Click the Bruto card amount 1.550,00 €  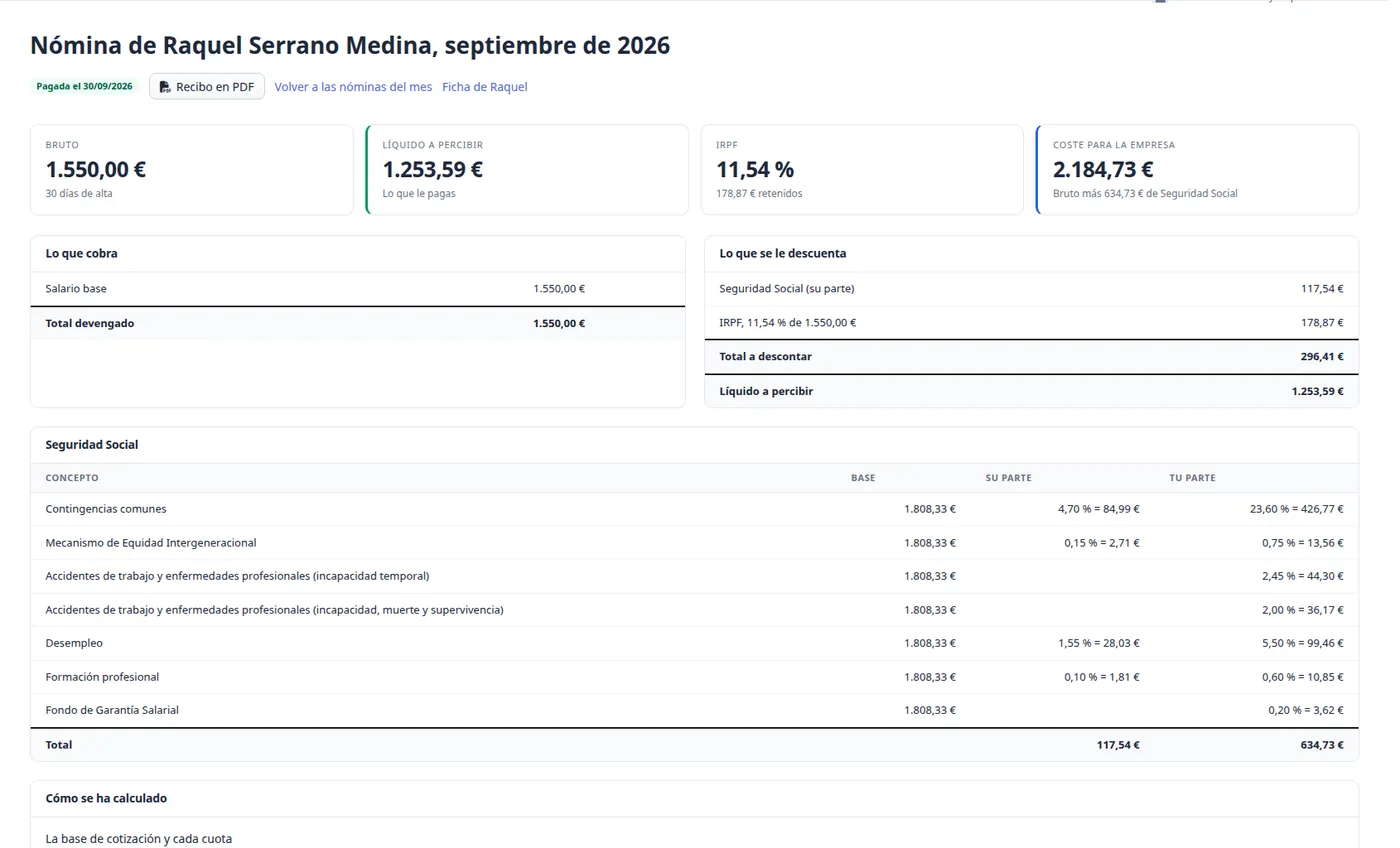pyautogui.click(x=96, y=170)
